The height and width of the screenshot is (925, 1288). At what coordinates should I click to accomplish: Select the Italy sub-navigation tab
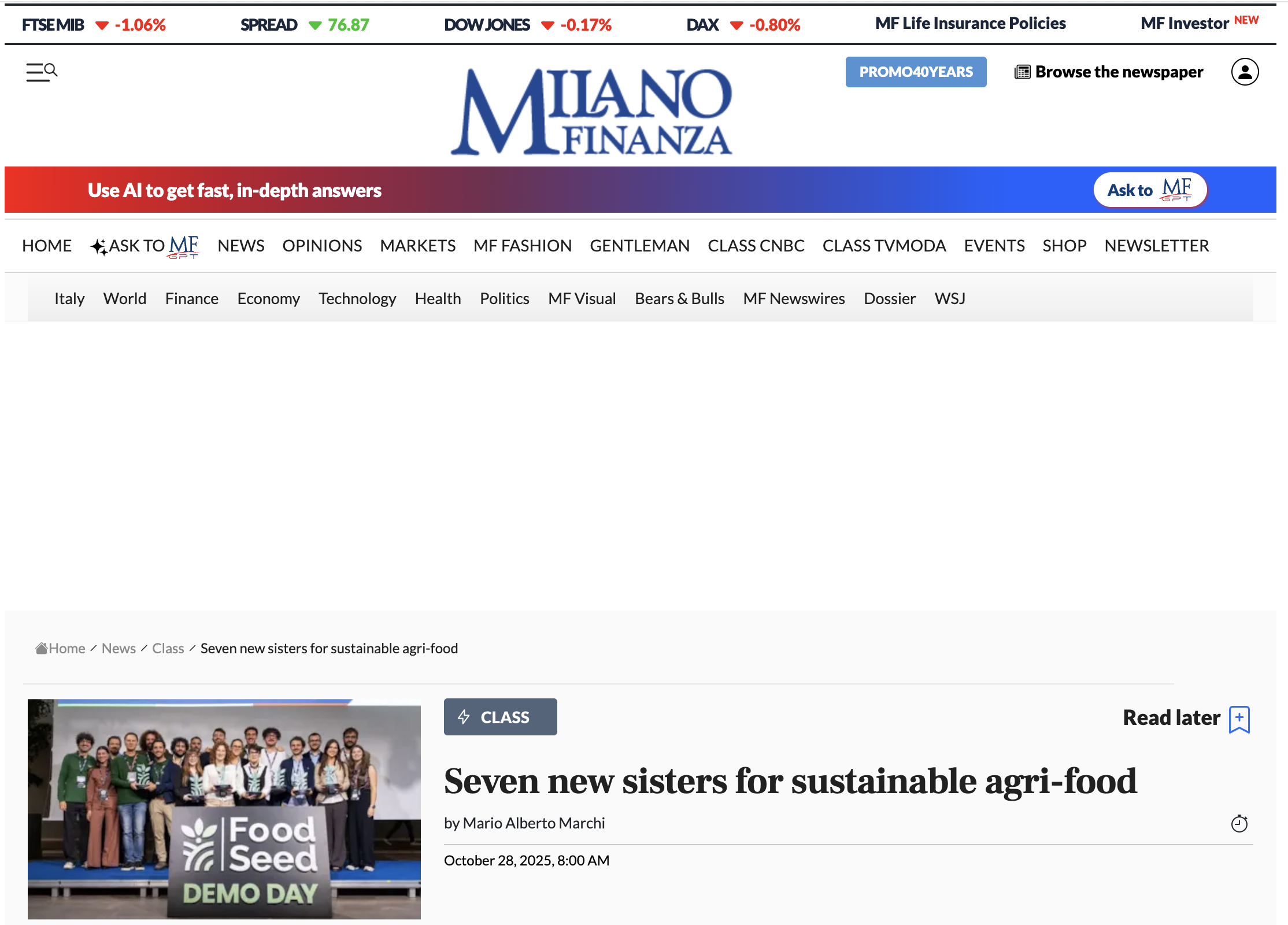(69, 298)
